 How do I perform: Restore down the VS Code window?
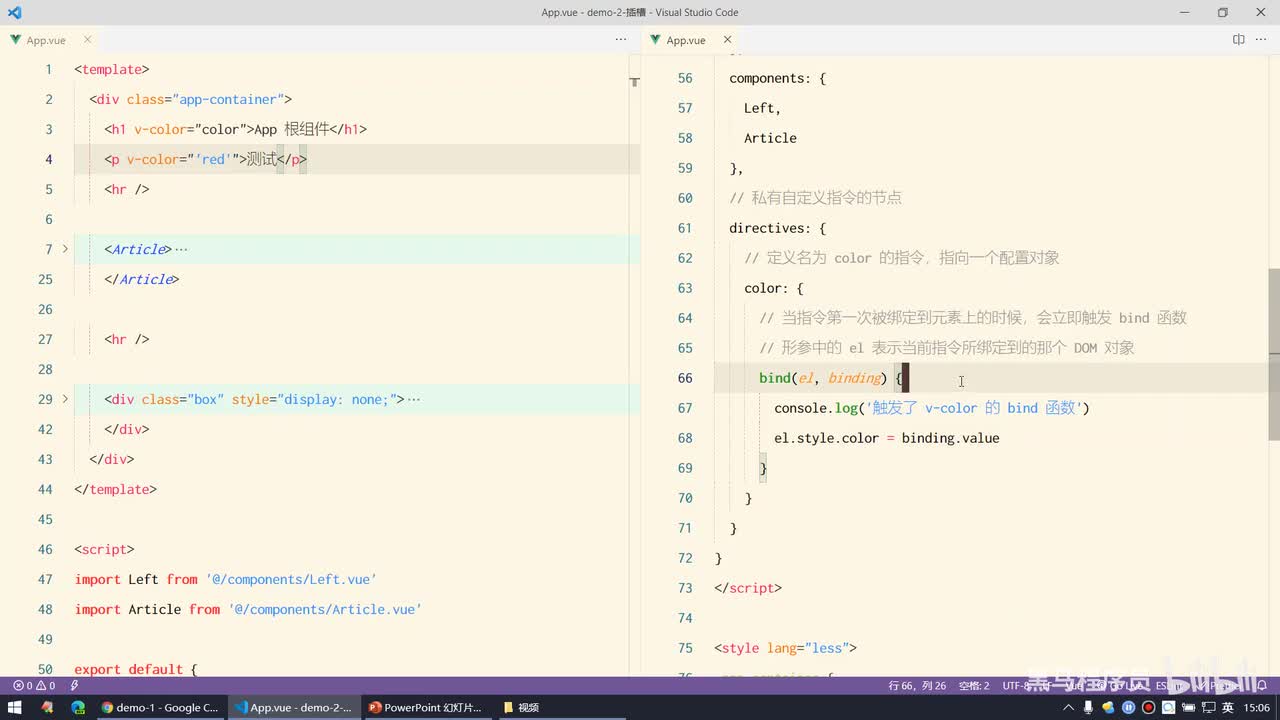point(1222,13)
